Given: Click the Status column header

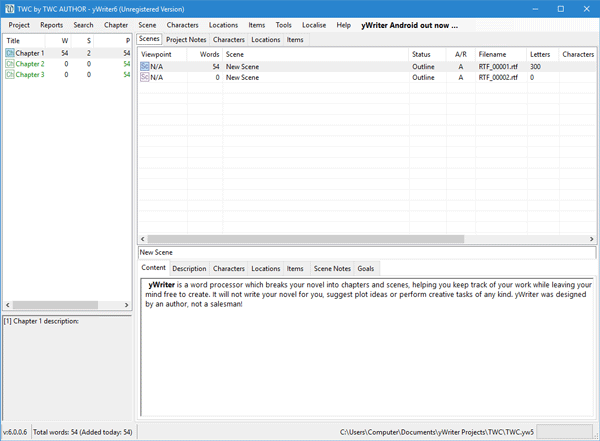Looking at the screenshot, I should coord(428,54).
